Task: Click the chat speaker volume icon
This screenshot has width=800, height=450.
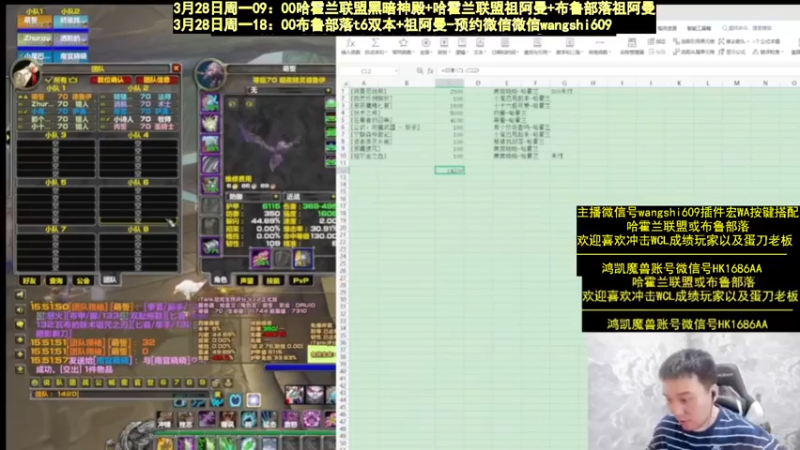Action: 20,310
